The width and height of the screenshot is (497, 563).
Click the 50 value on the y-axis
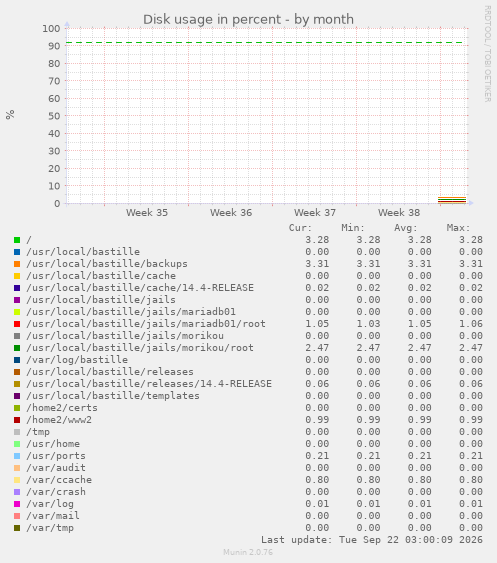click(54, 116)
